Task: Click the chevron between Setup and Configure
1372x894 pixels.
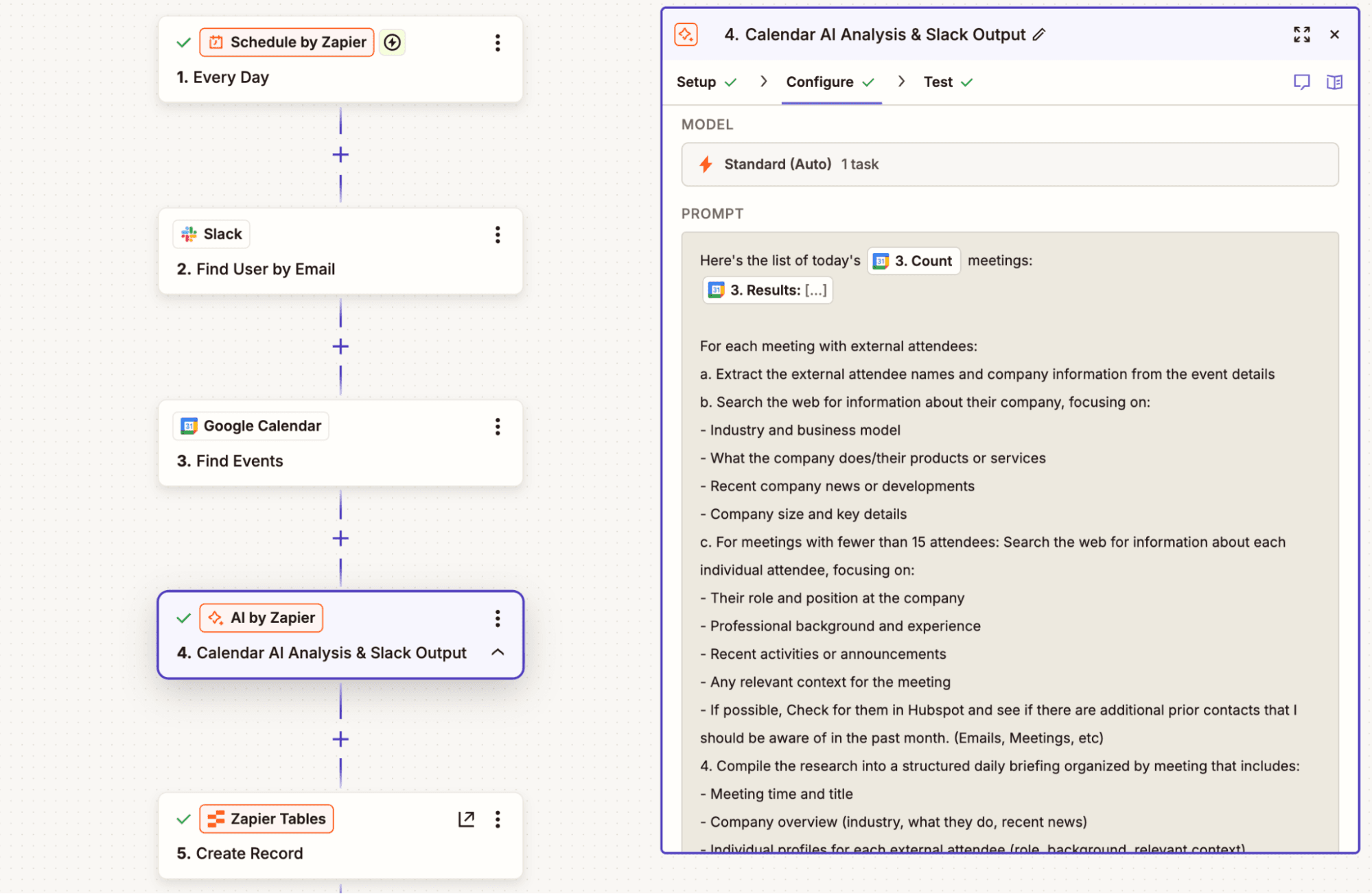Action: 763,82
